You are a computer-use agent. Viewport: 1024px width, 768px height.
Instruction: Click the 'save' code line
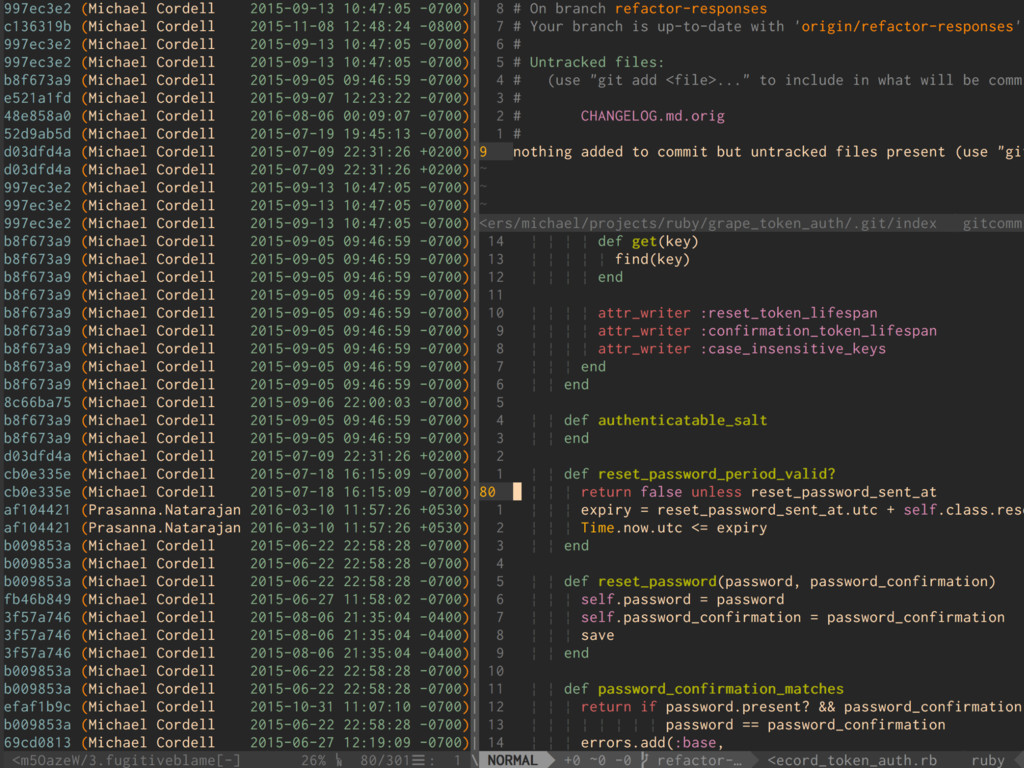598,635
